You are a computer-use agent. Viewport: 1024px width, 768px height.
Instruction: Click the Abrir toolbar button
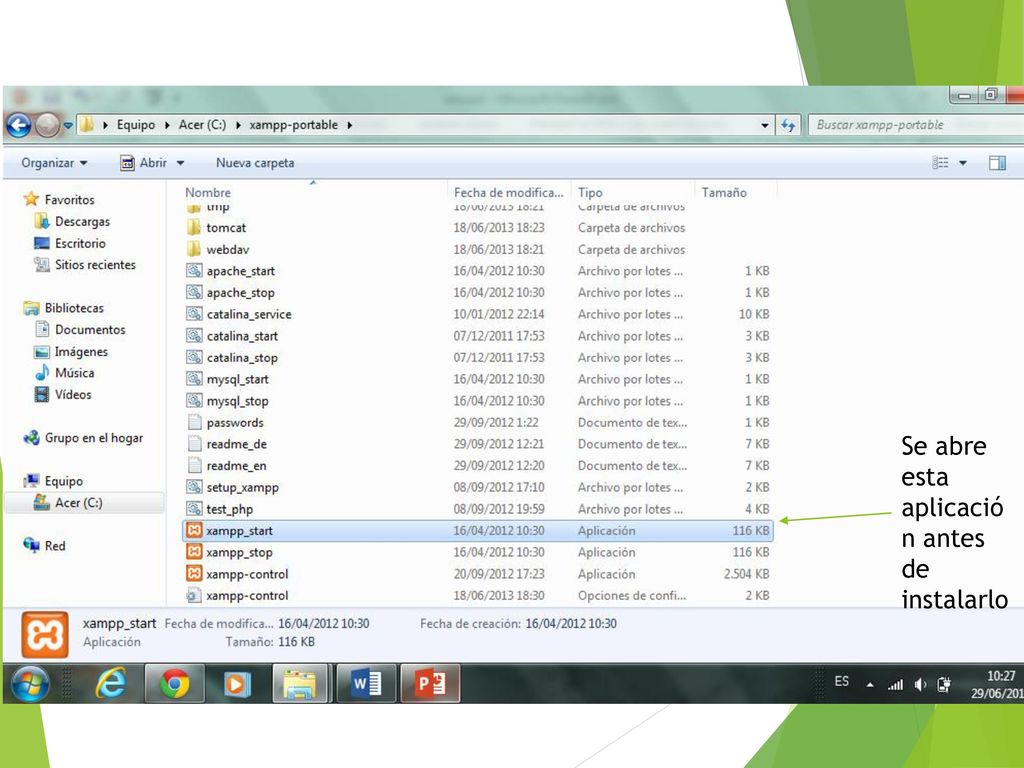(144, 163)
